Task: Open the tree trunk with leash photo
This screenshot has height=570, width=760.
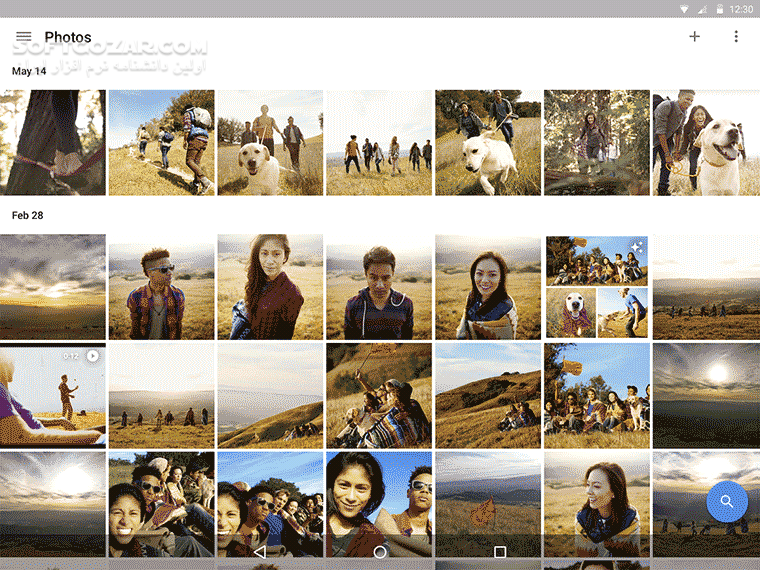Action: coord(53,142)
